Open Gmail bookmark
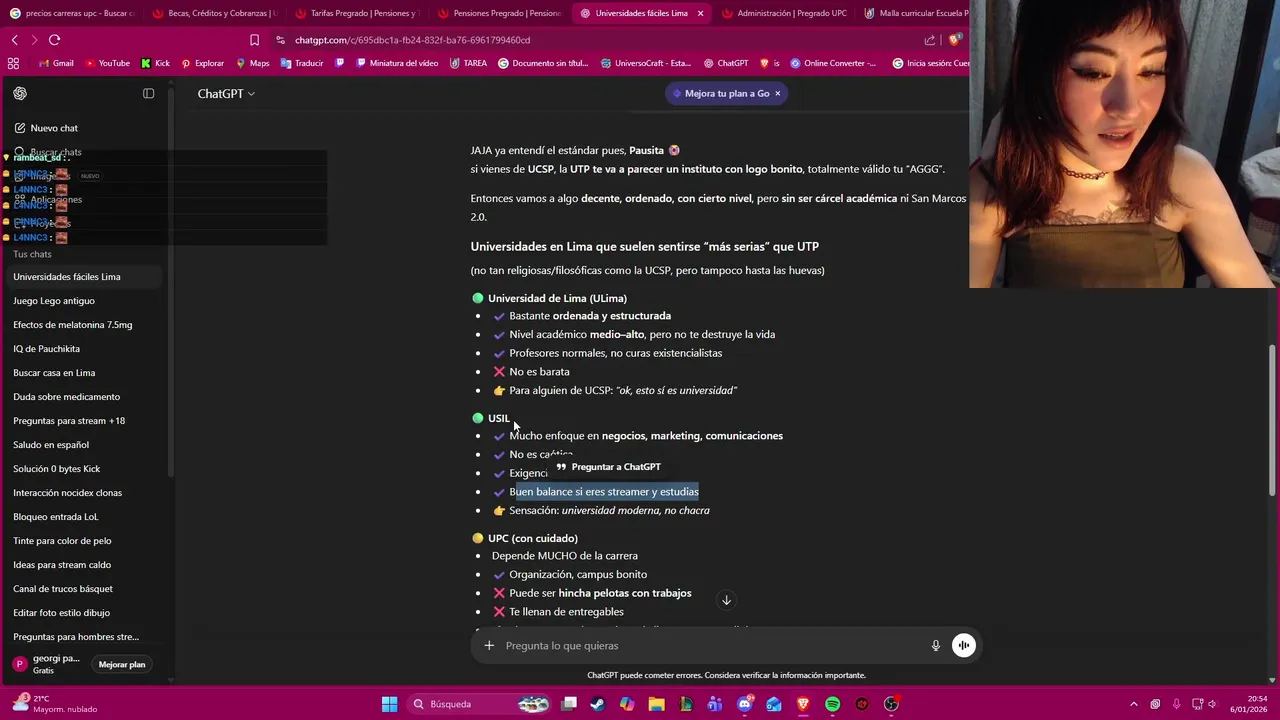 point(56,63)
